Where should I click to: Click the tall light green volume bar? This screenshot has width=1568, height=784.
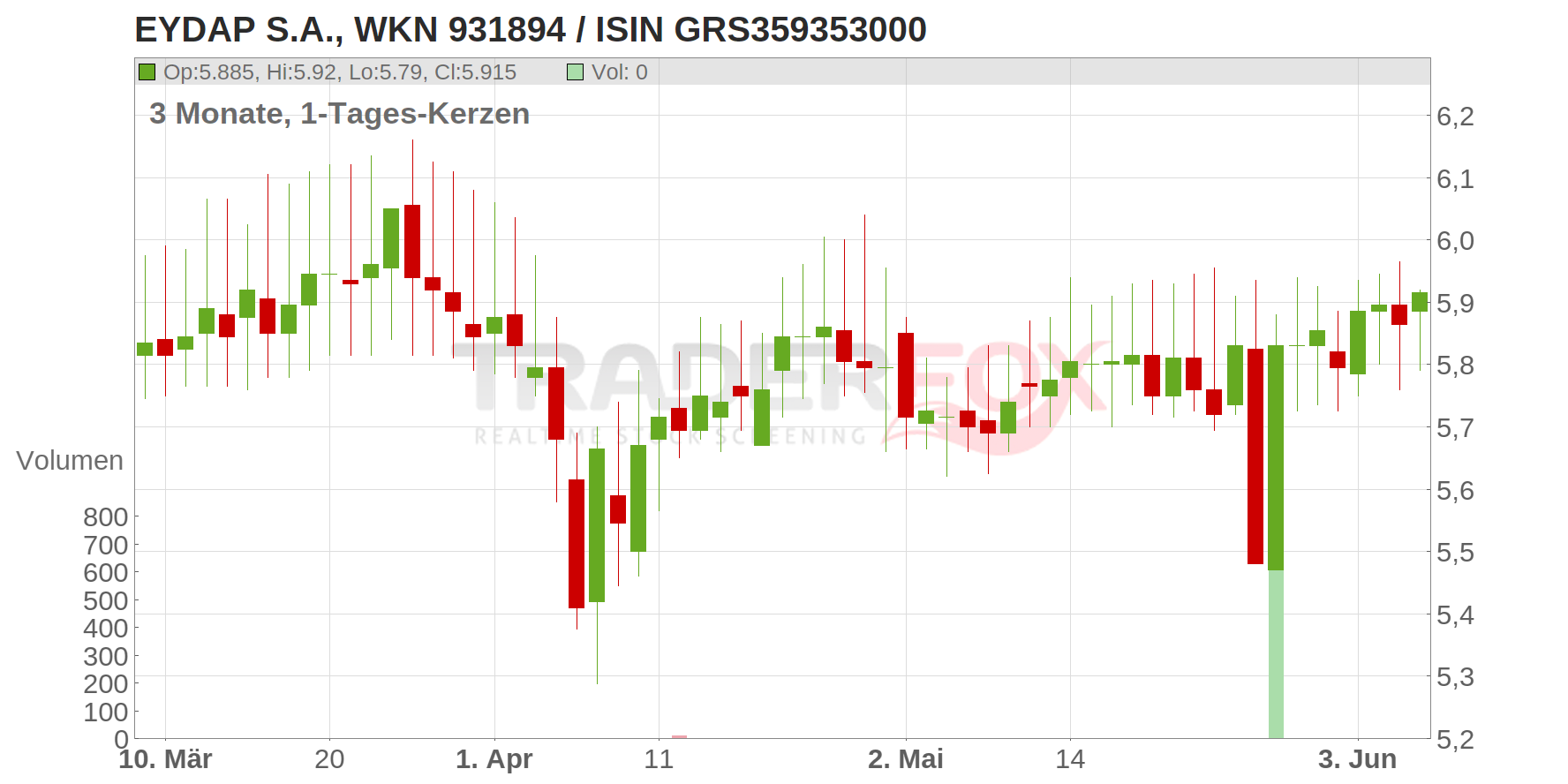pyautogui.click(x=1276, y=653)
